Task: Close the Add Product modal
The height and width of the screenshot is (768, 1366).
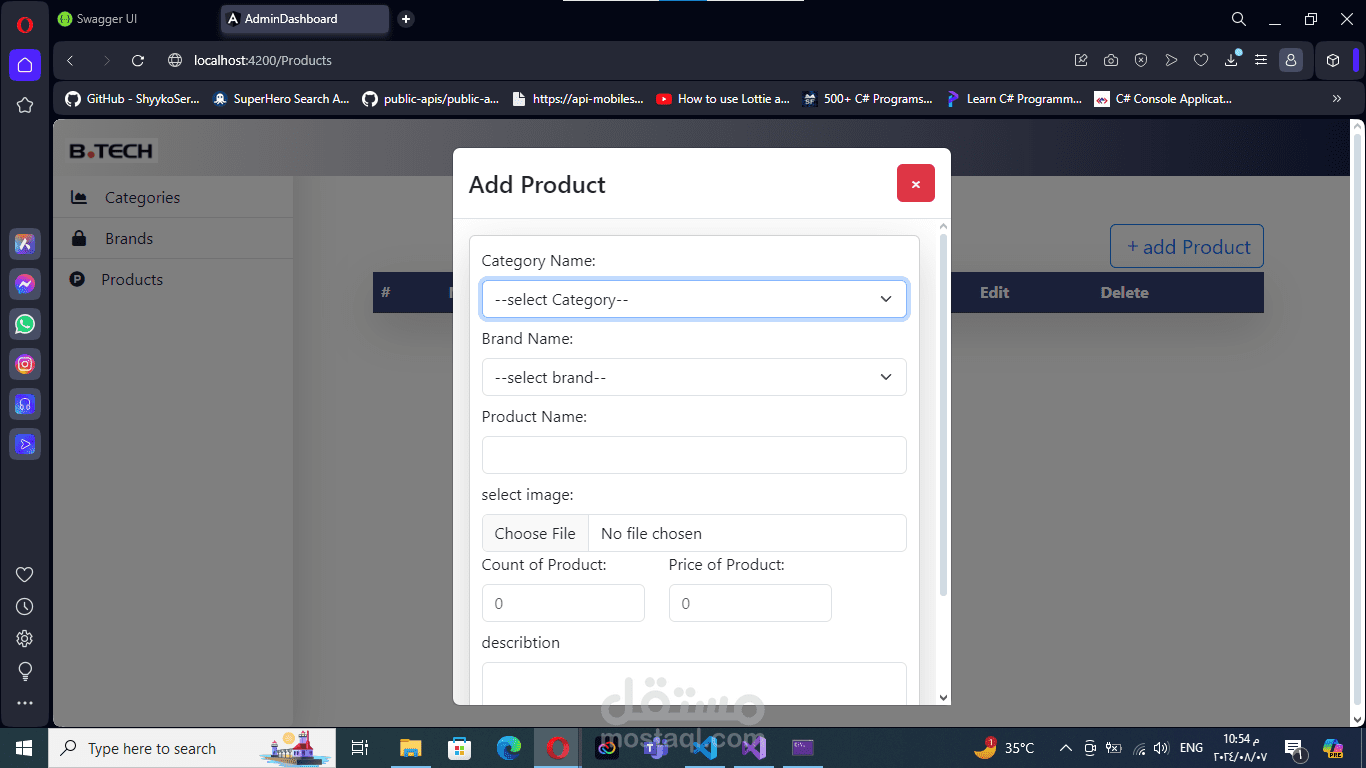Action: [915, 184]
